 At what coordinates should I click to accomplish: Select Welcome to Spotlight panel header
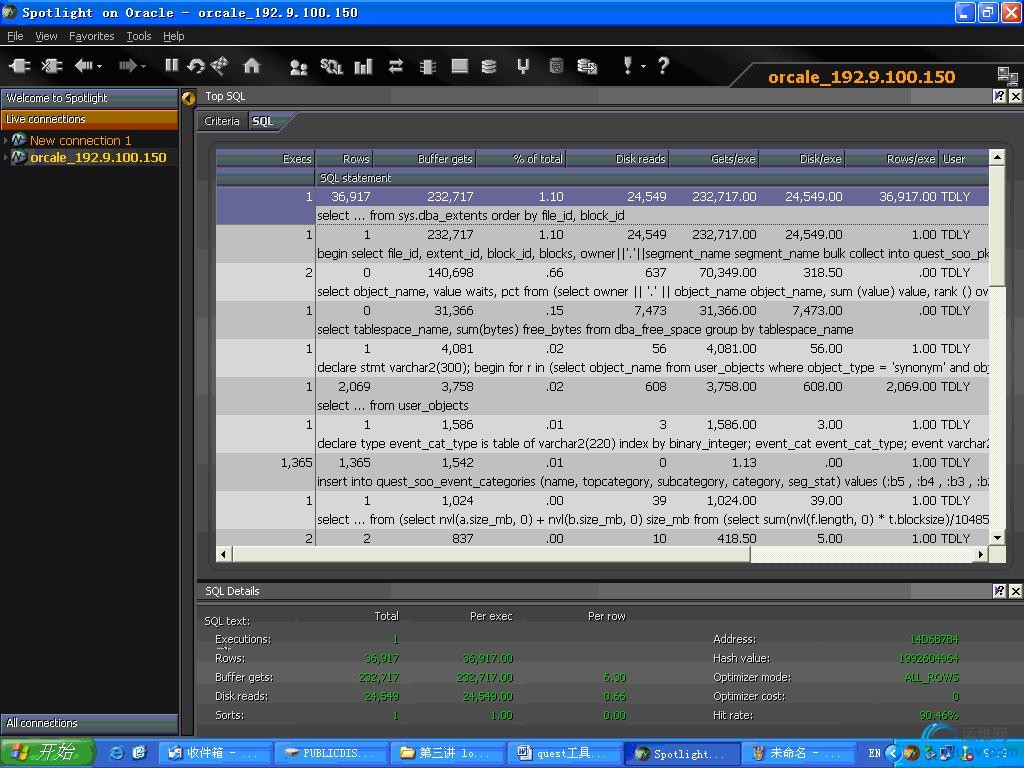click(89, 98)
